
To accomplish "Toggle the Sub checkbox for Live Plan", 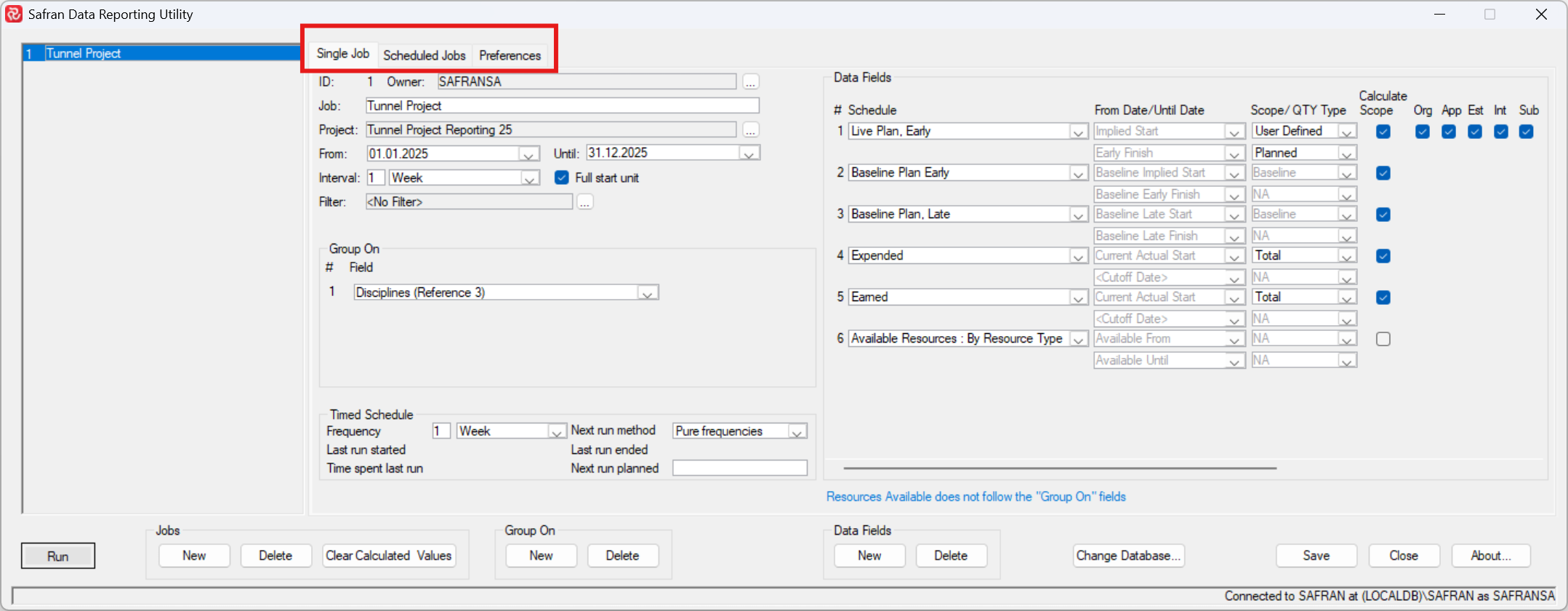I will [x=1527, y=132].
